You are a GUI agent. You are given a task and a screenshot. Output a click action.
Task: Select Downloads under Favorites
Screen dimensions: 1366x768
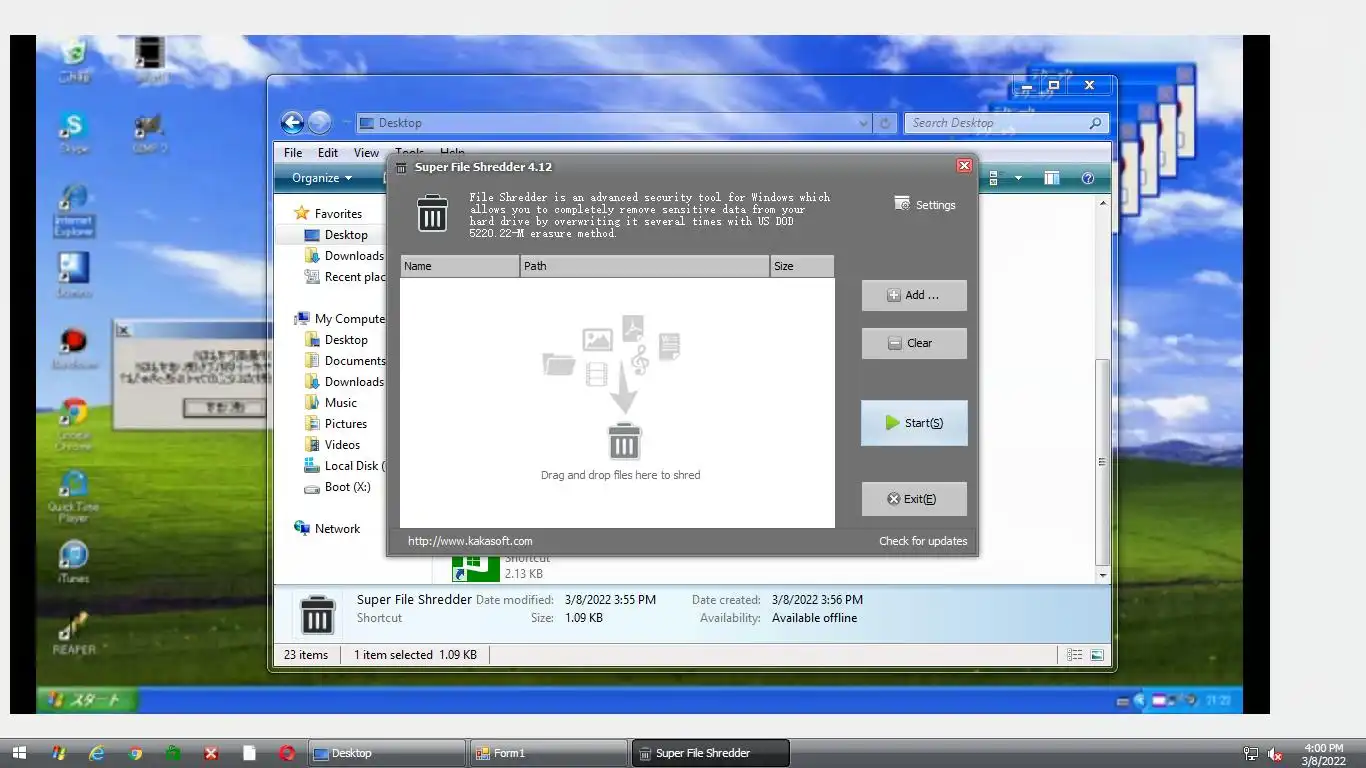pos(344,256)
